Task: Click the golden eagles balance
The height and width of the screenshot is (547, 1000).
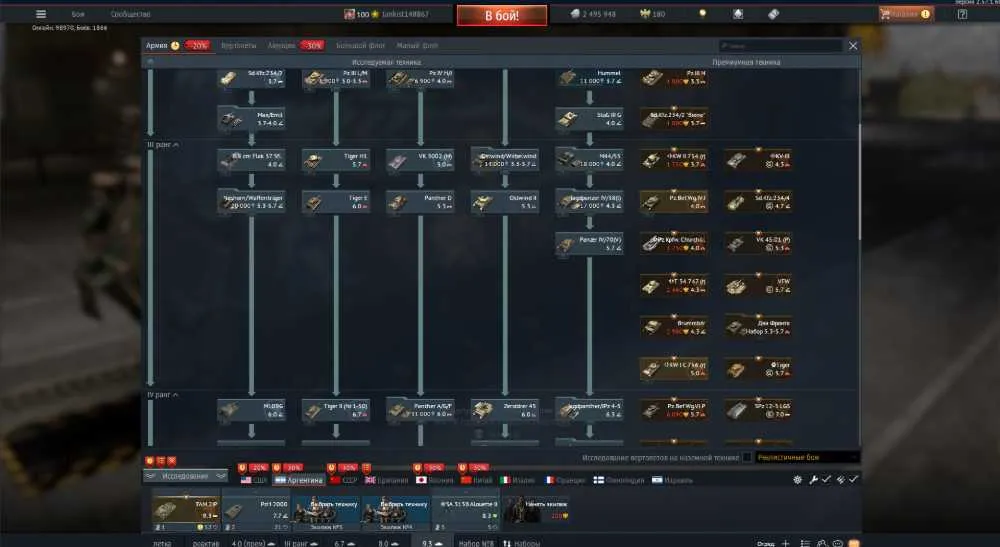Action: (x=653, y=14)
